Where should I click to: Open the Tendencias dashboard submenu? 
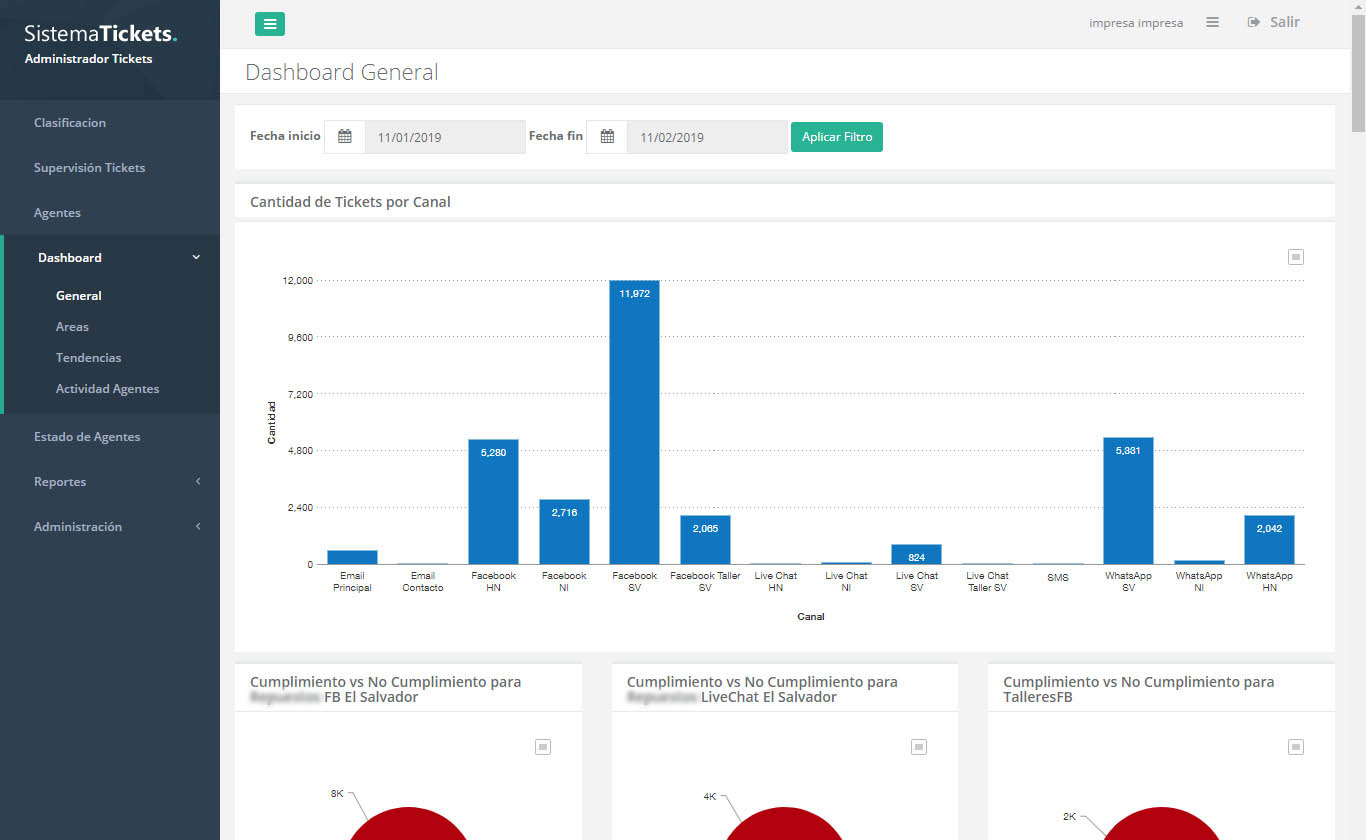tap(89, 357)
